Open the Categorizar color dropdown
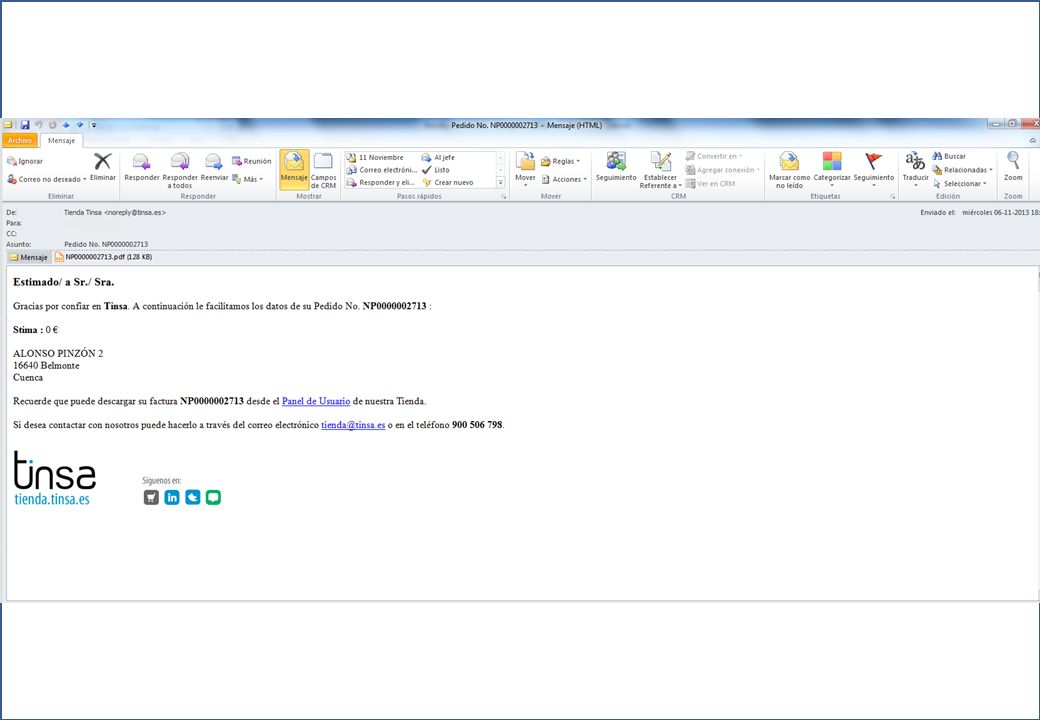Screen dimensions: 1040x720 tap(832, 170)
